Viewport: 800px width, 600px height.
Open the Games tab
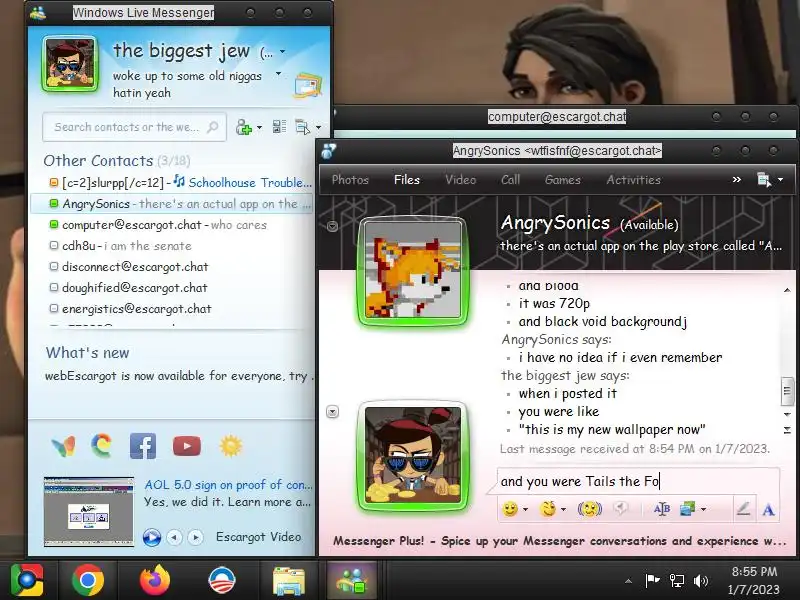(x=563, y=180)
